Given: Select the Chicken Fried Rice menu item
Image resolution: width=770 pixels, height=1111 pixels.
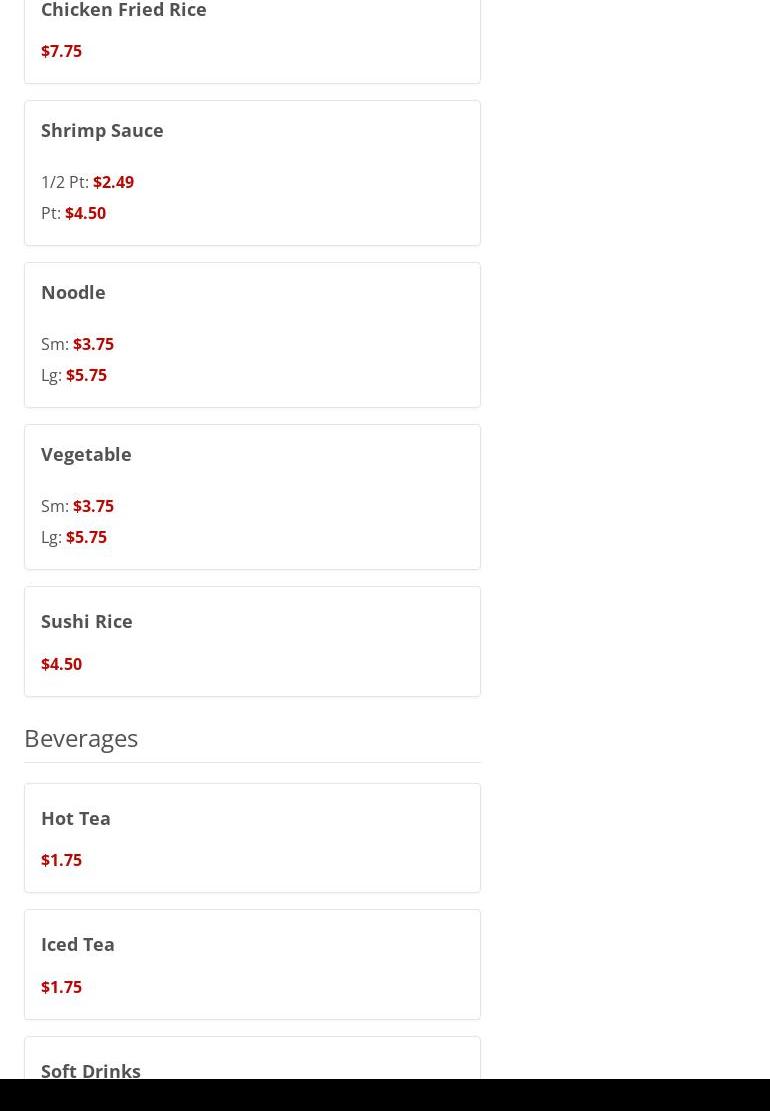Looking at the screenshot, I should (252, 41).
